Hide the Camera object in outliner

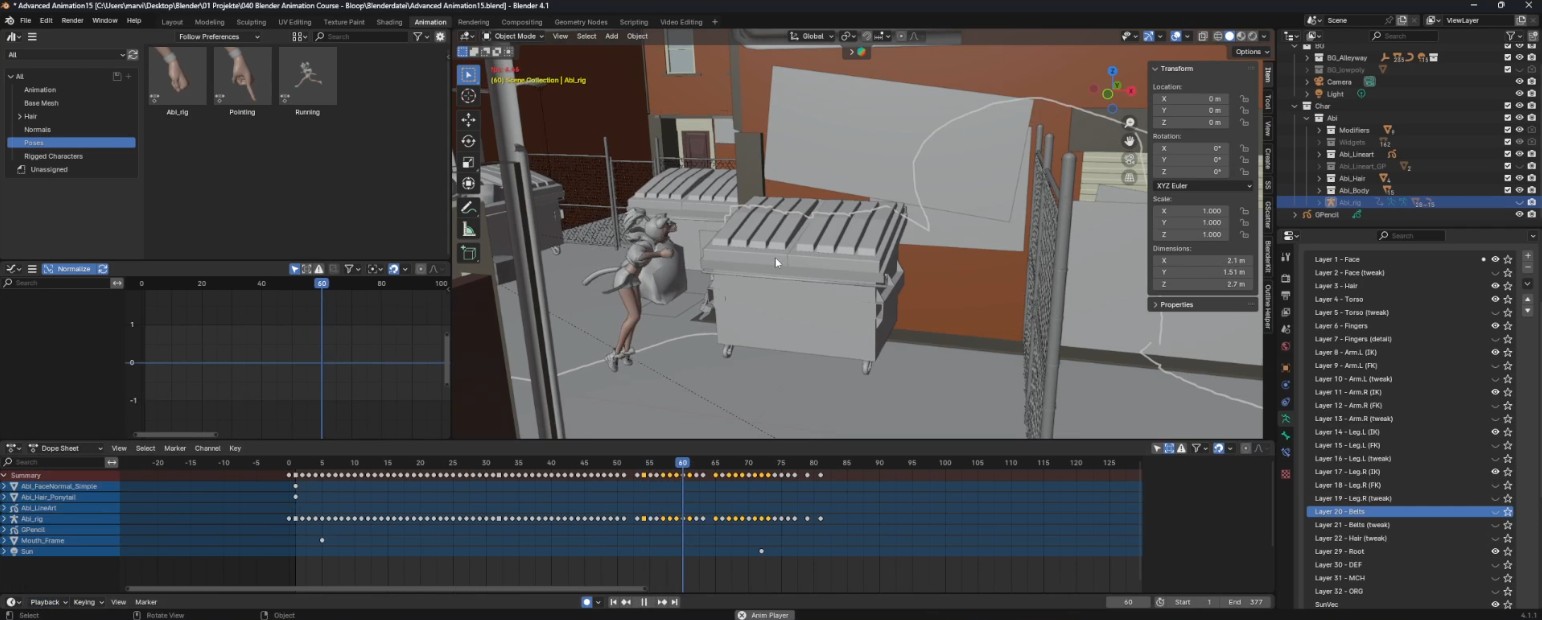click(x=1519, y=82)
